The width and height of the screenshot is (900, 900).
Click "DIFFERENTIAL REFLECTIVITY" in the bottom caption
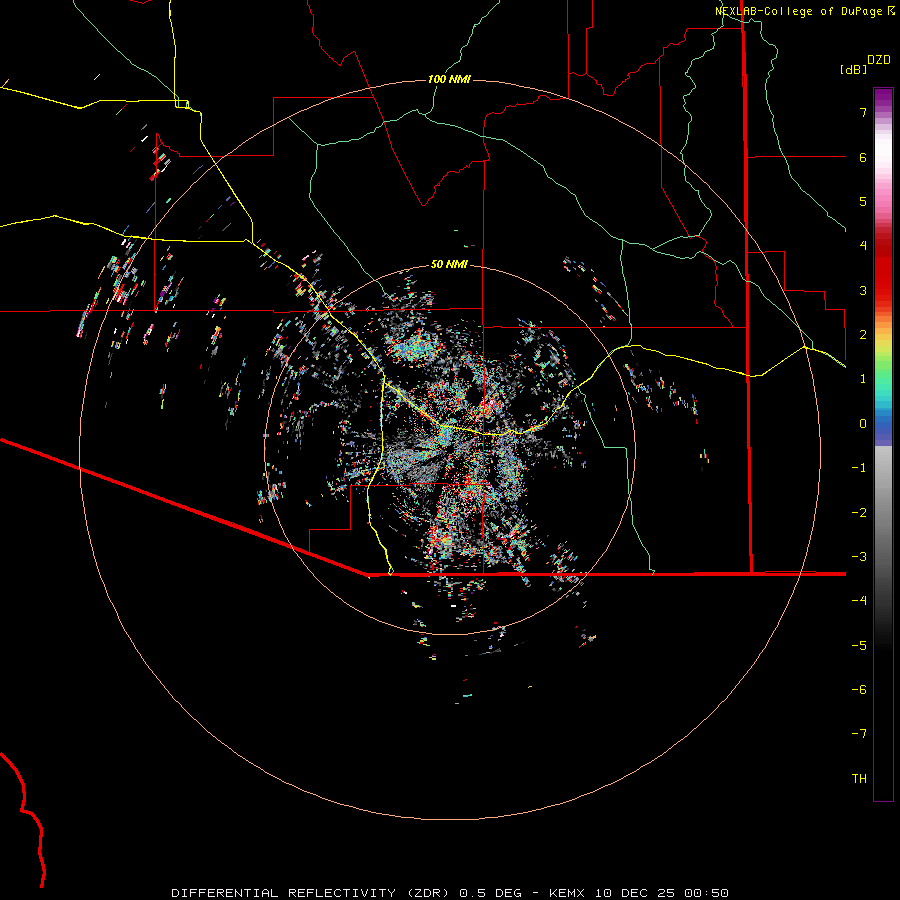[x=283, y=893]
